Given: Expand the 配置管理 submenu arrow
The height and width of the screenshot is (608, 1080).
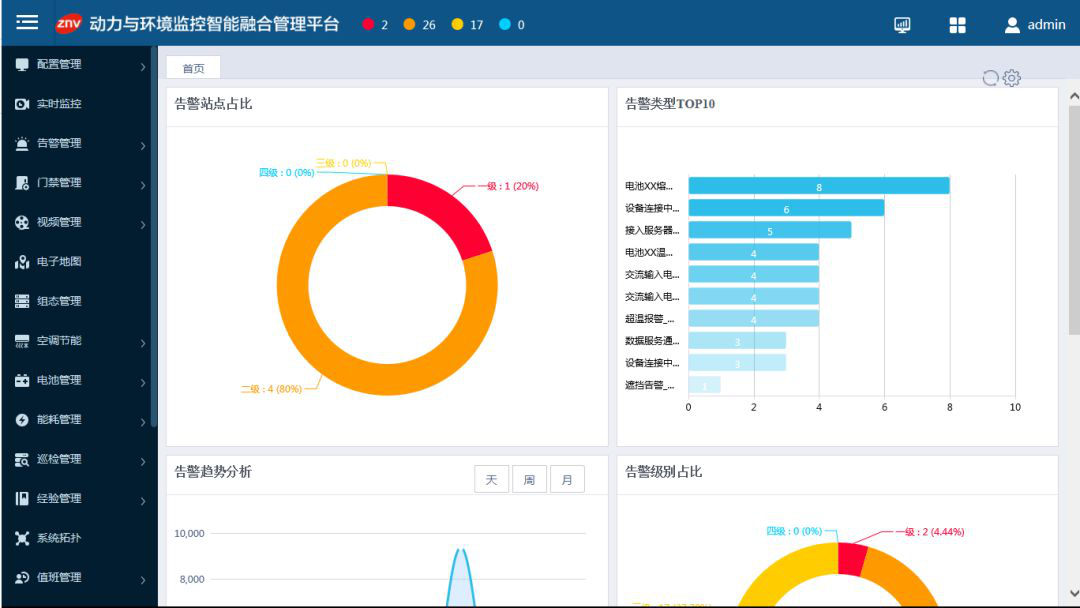Looking at the screenshot, I should 143,67.
